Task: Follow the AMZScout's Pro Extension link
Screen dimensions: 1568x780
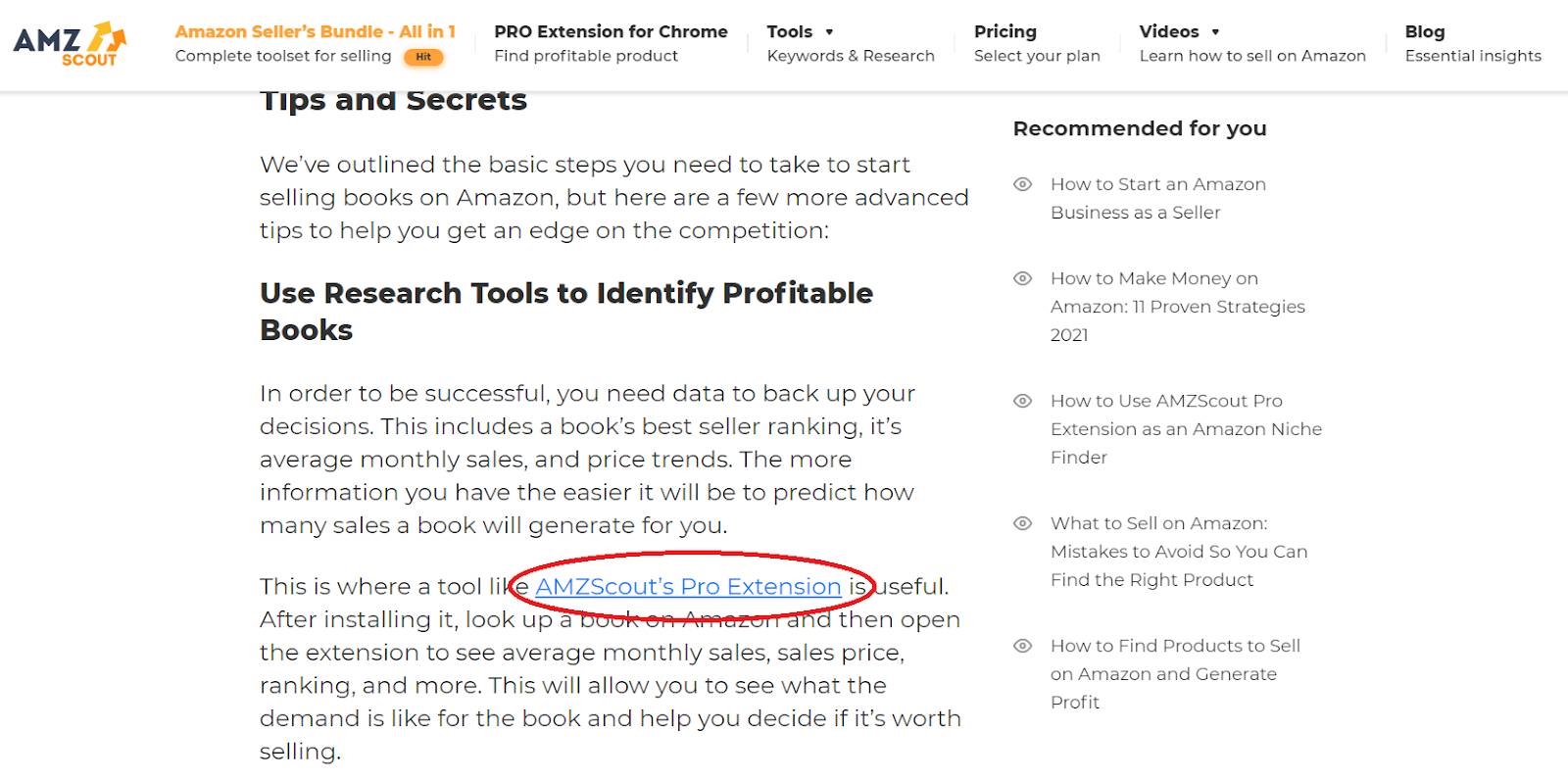Action: click(x=688, y=586)
